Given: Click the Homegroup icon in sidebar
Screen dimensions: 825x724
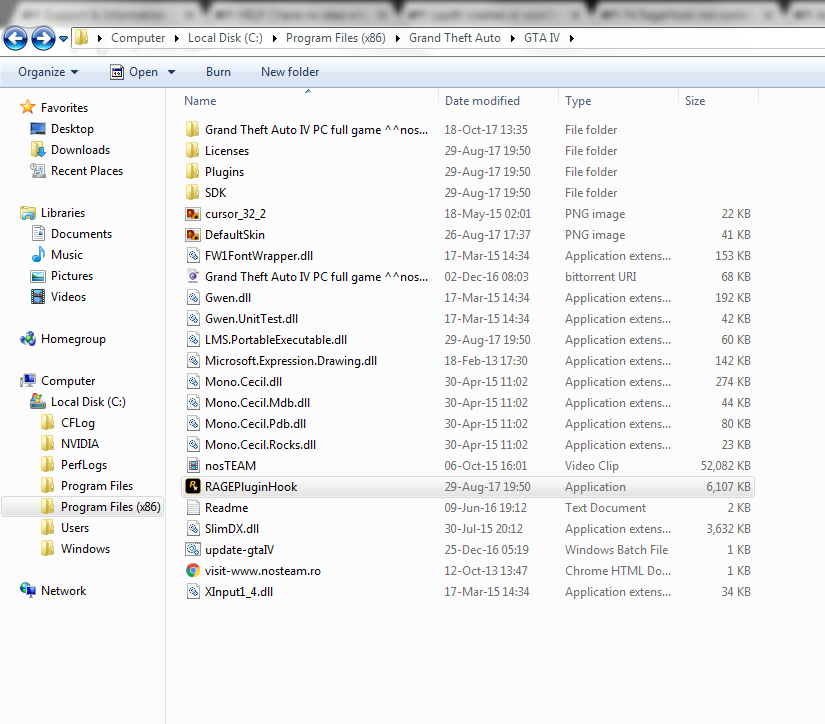Looking at the screenshot, I should tap(27, 339).
